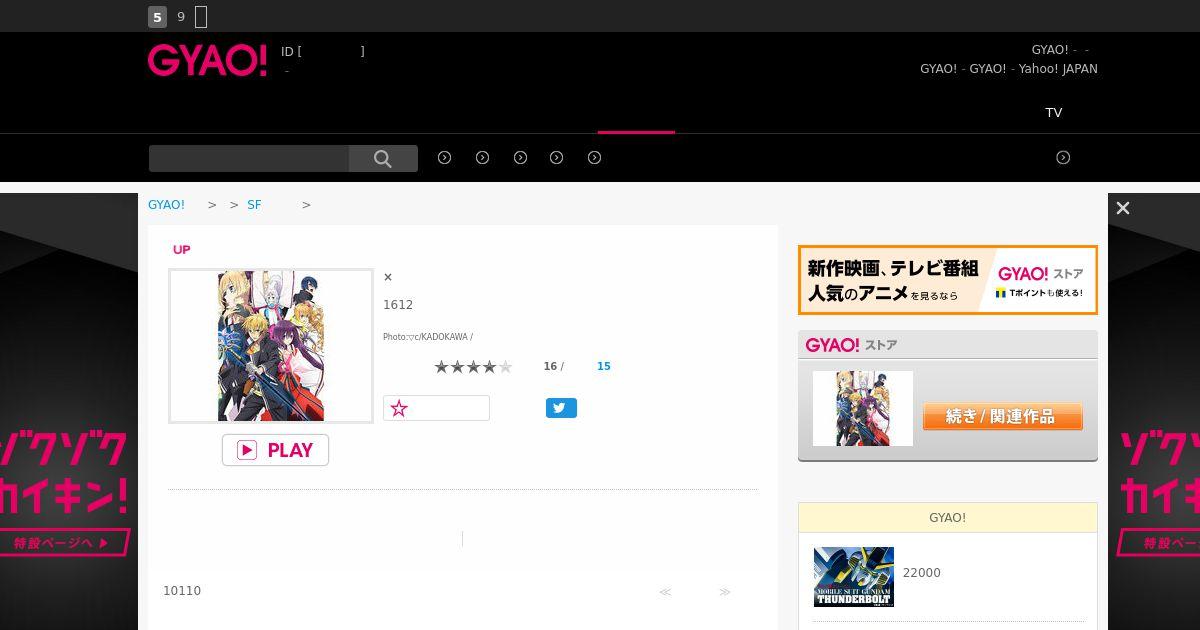Click the yellow GYAO! ranking header
Screen dimensions: 1200x630
point(948,517)
